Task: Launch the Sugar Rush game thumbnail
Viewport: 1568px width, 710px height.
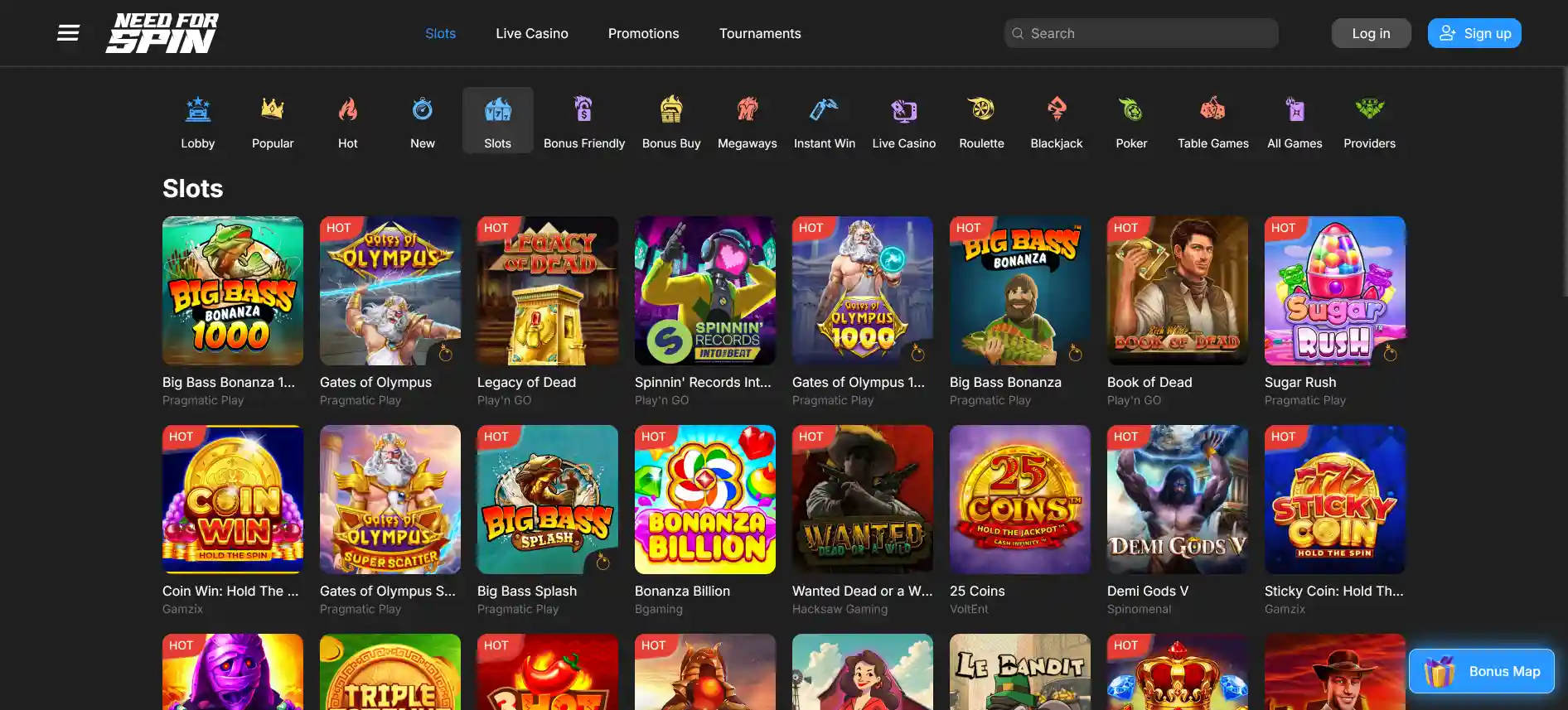Action: (x=1334, y=291)
